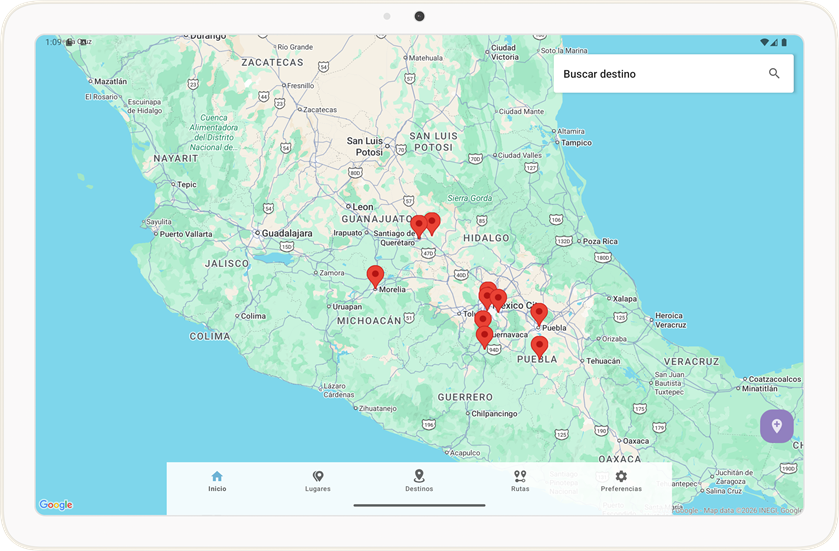Tap the Oaxaca city label
839x551 pixels.
pos(636,441)
